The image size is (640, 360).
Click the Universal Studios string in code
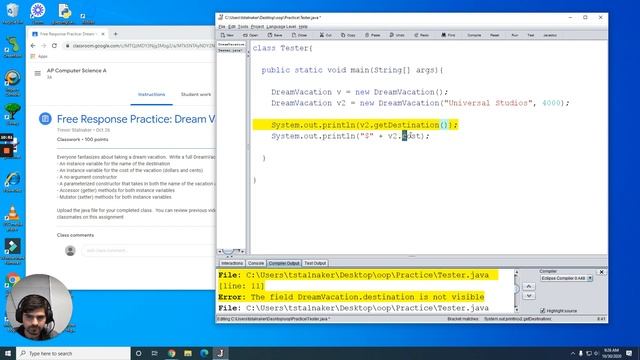(x=488, y=103)
